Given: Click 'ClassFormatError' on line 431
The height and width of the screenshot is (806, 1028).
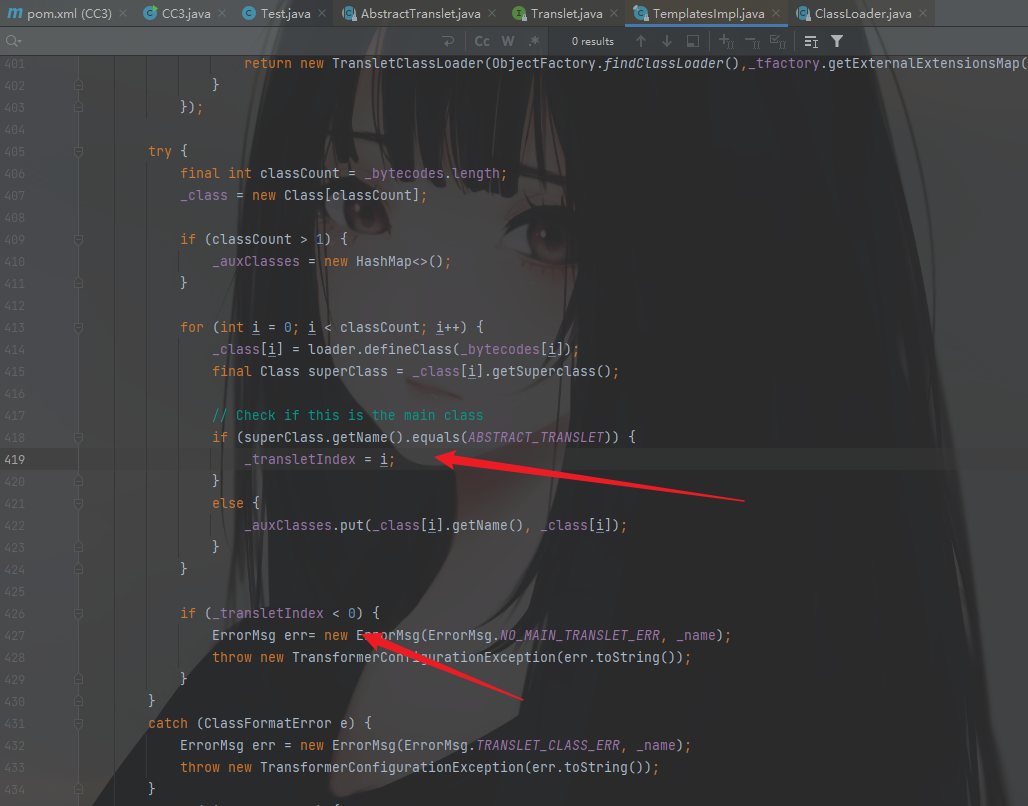Looking at the screenshot, I should coord(267,723).
